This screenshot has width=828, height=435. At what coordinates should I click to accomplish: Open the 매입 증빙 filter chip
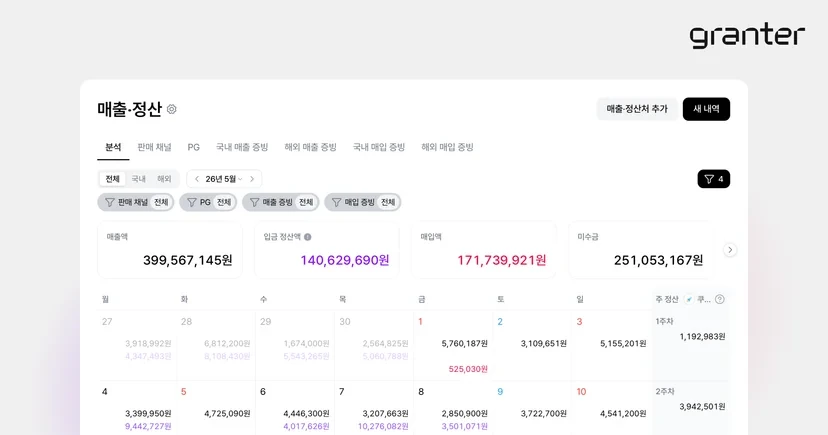363,202
